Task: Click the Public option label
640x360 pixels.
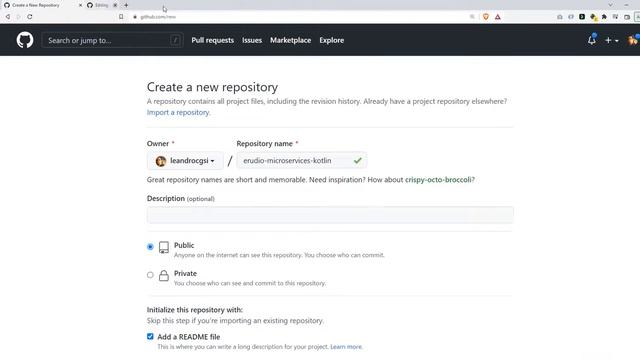Action: point(184,245)
